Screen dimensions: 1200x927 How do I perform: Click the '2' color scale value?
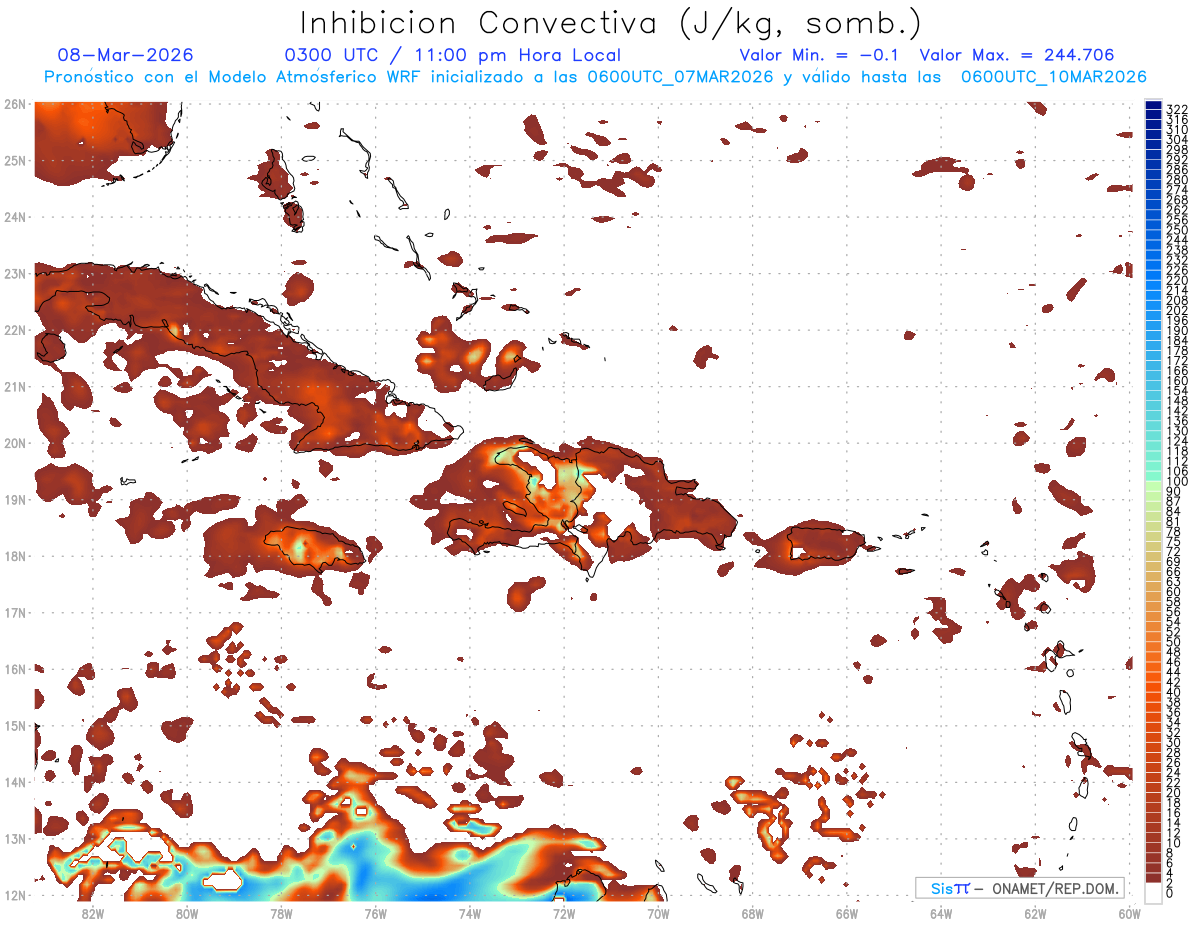1170,883
